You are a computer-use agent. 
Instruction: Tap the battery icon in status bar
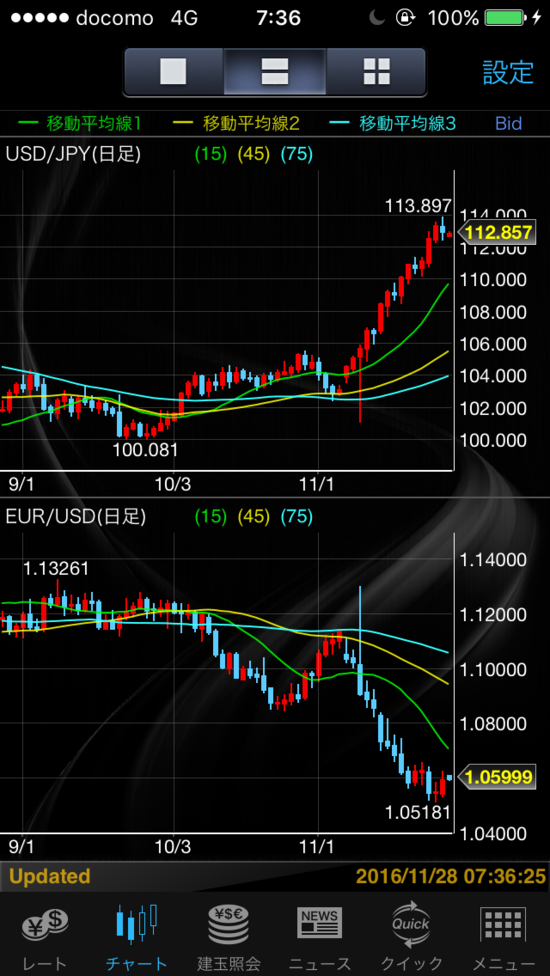[505, 18]
